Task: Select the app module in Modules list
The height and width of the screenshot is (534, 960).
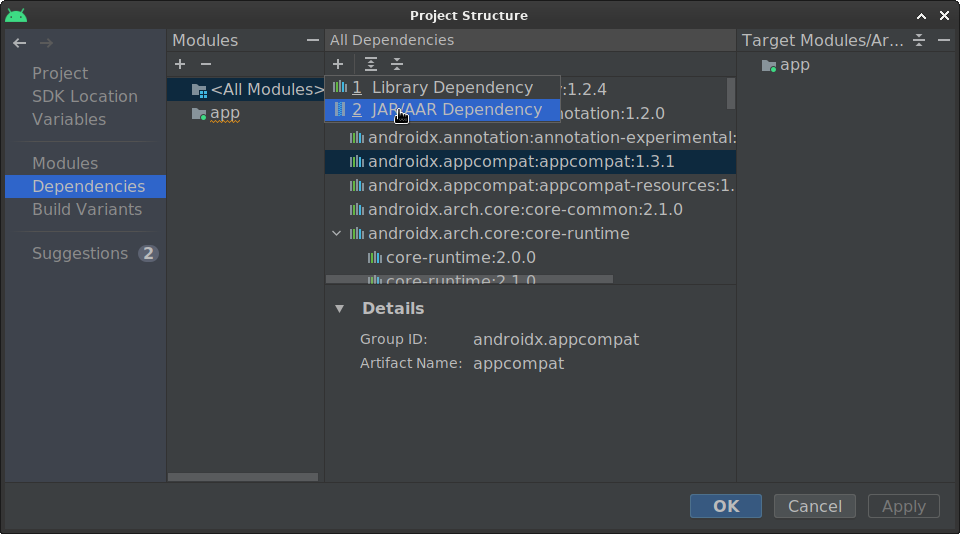Action: click(224, 113)
